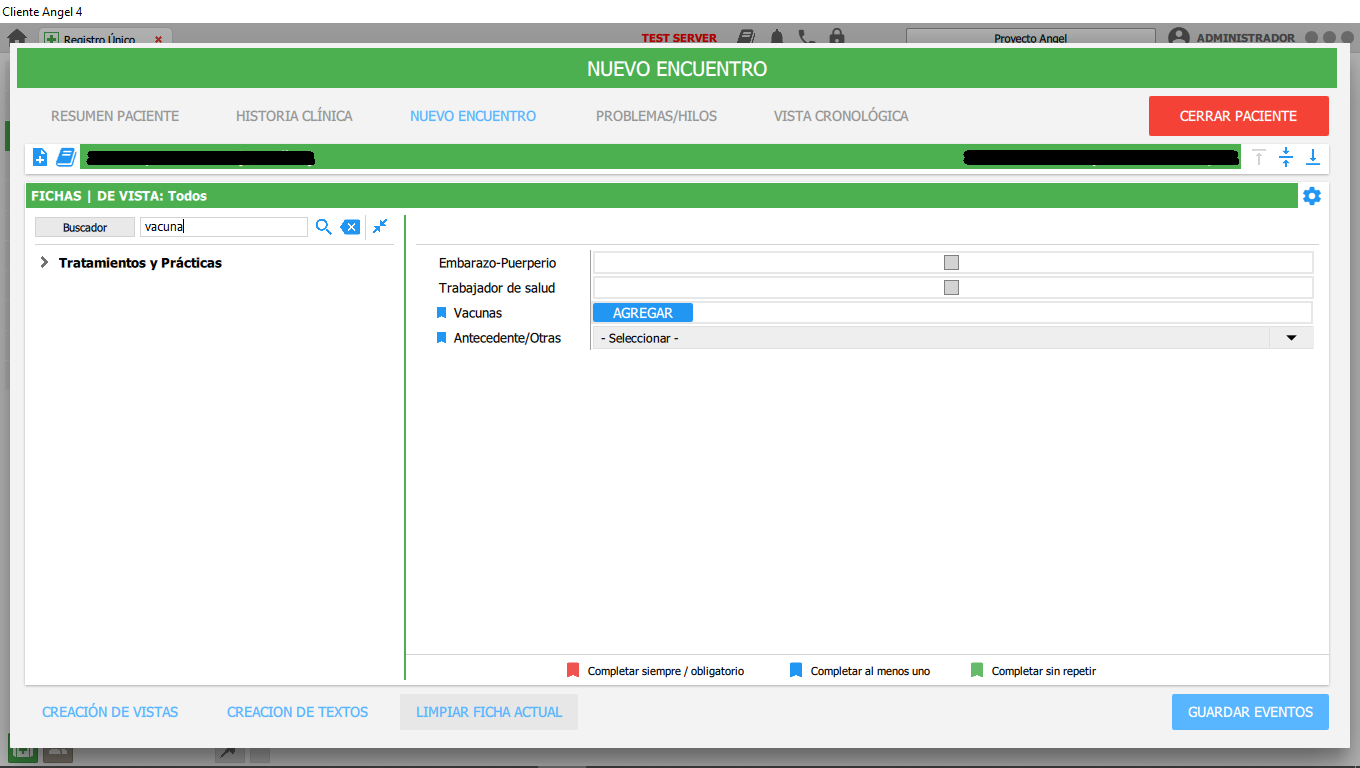The image size is (1360, 768).
Task: Click into the search field containing vacuna
Action: [x=223, y=227]
